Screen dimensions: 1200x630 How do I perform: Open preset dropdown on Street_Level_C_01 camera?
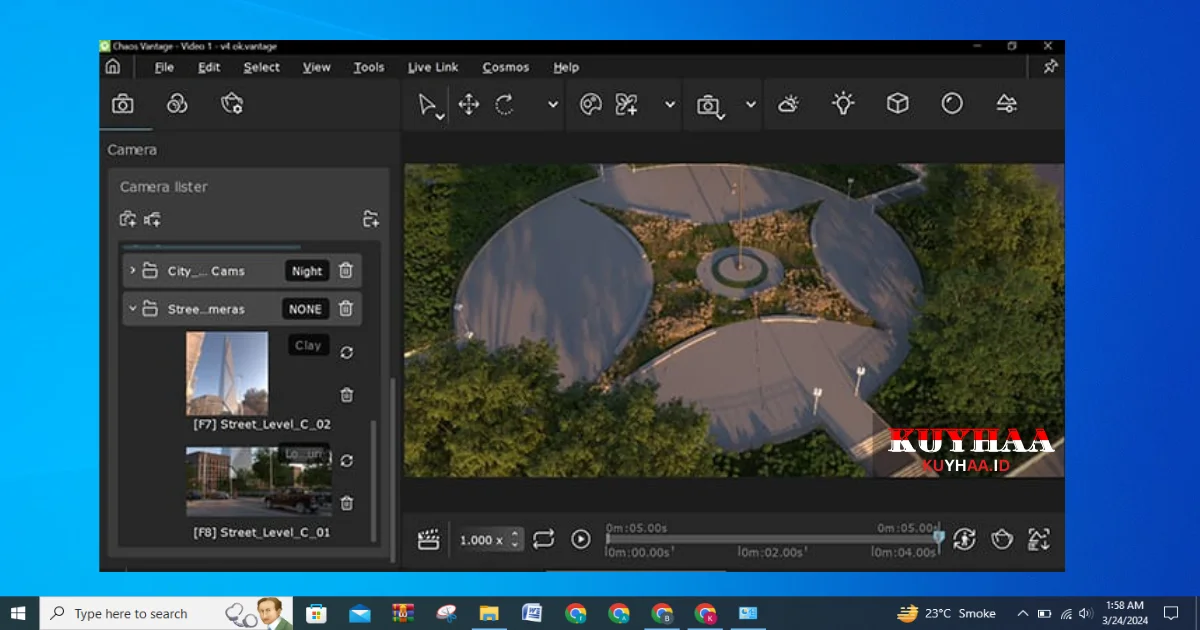click(304, 453)
